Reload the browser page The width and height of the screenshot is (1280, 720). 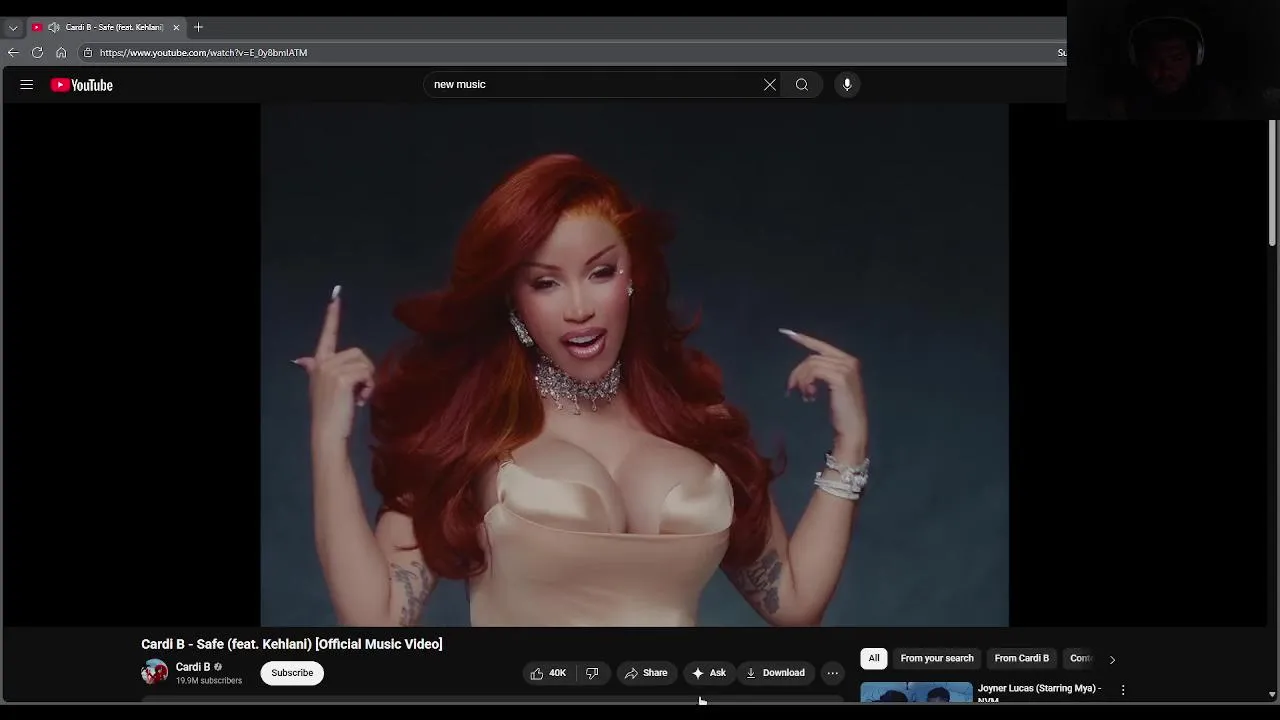[37, 52]
